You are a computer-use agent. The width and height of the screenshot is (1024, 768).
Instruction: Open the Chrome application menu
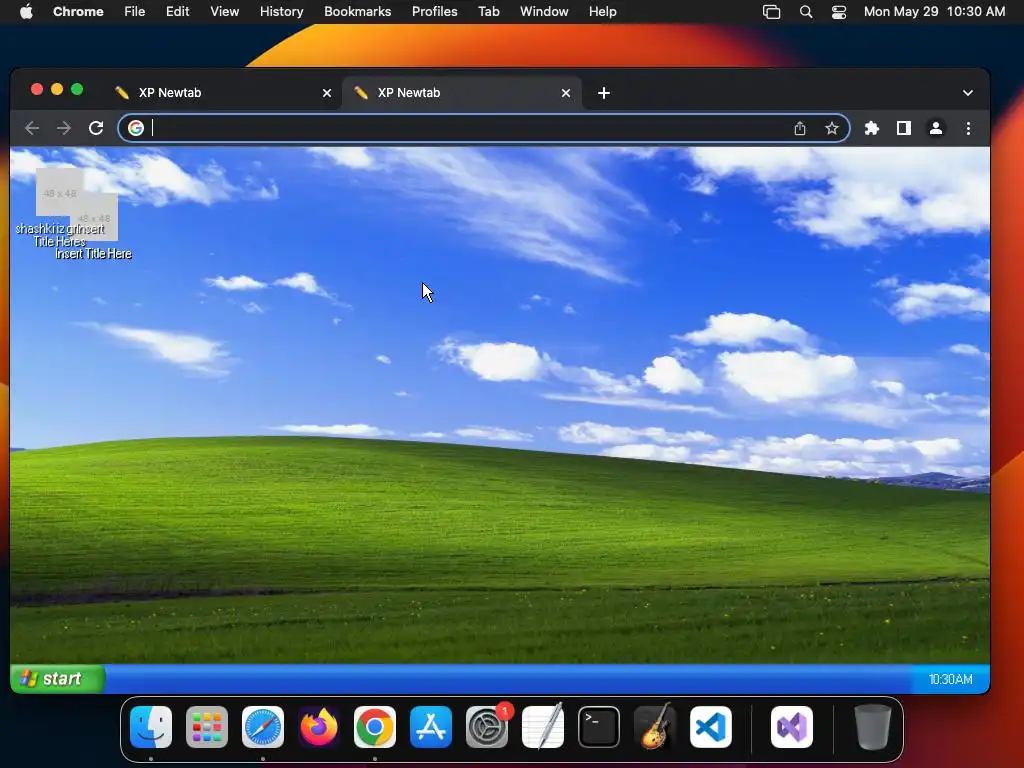78,11
